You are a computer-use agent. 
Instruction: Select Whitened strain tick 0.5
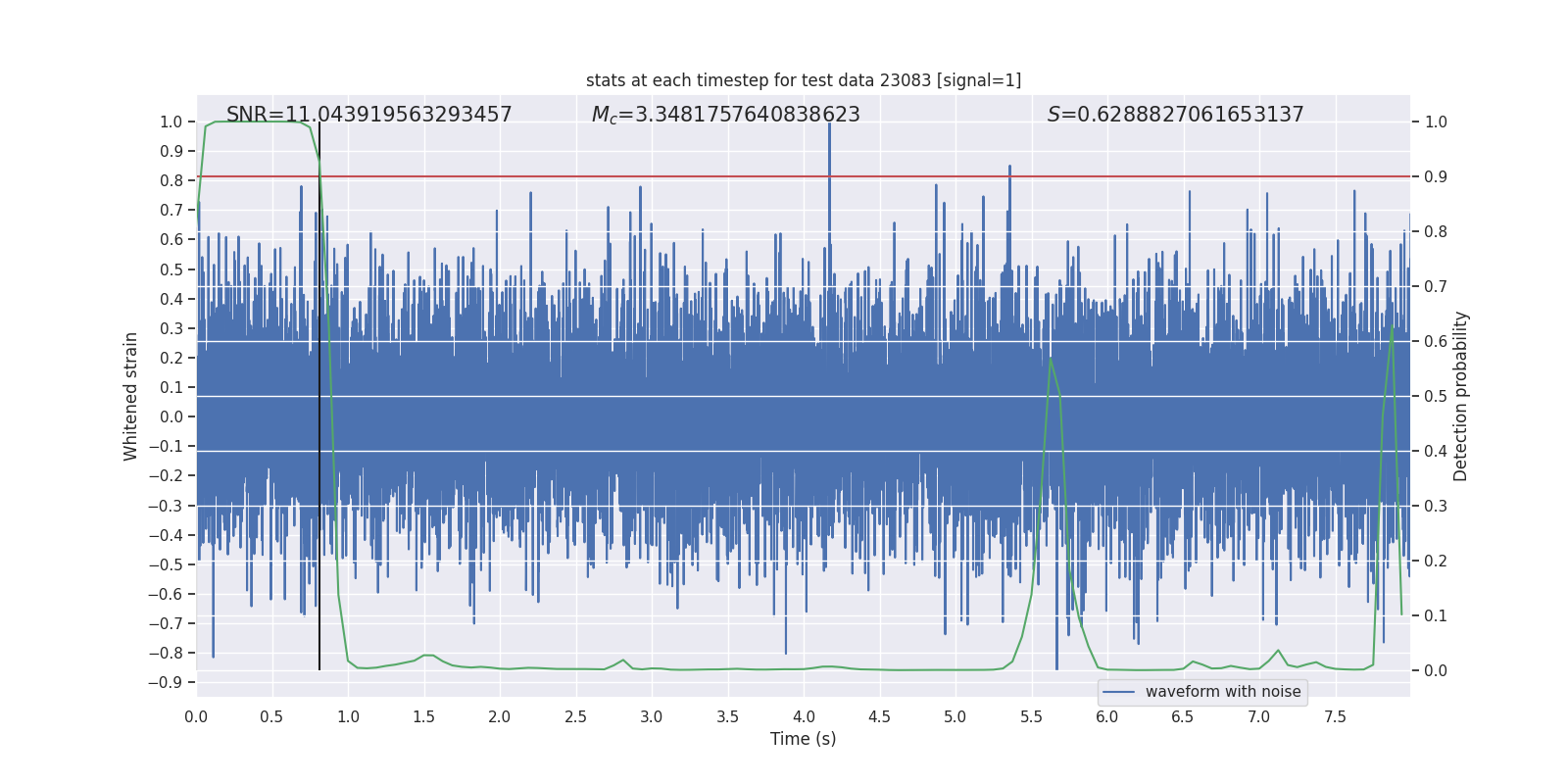point(171,269)
